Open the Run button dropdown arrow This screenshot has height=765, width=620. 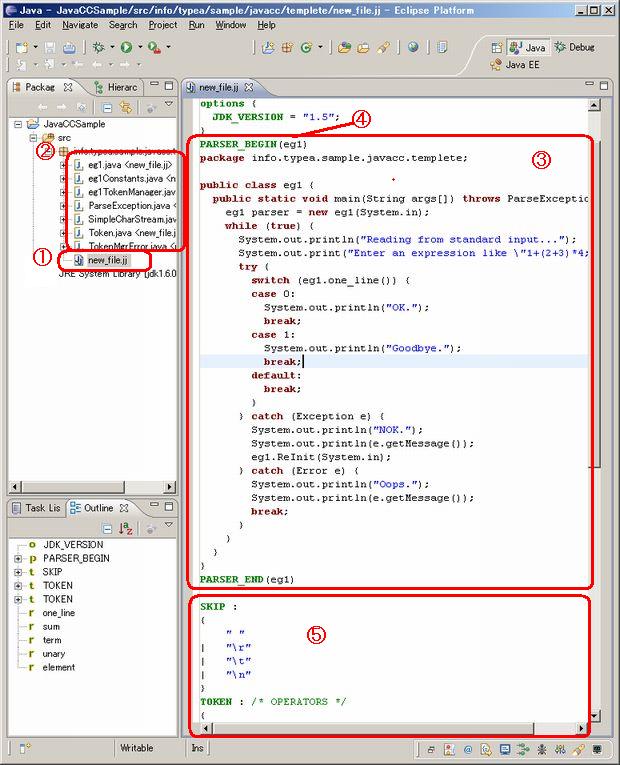point(139,47)
